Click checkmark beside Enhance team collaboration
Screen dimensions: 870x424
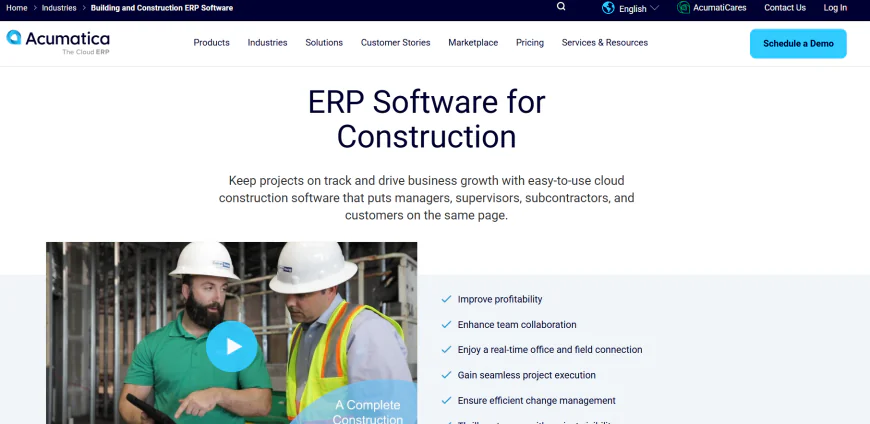446,325
